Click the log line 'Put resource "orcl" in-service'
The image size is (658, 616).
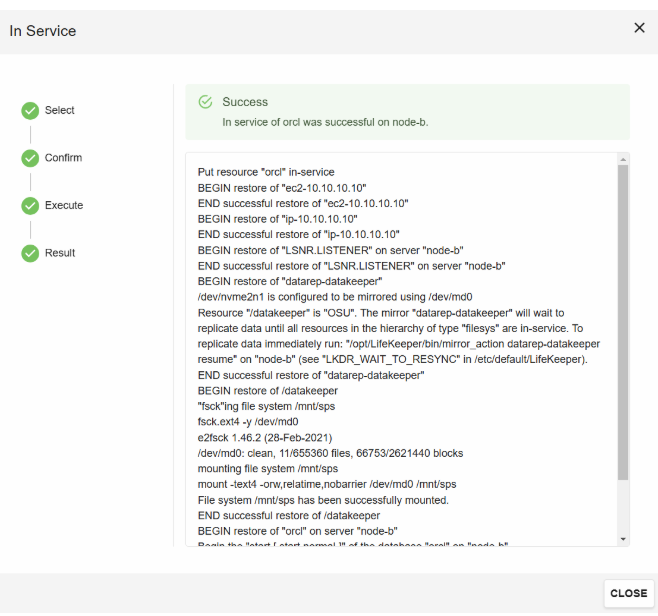pos(266,172)
